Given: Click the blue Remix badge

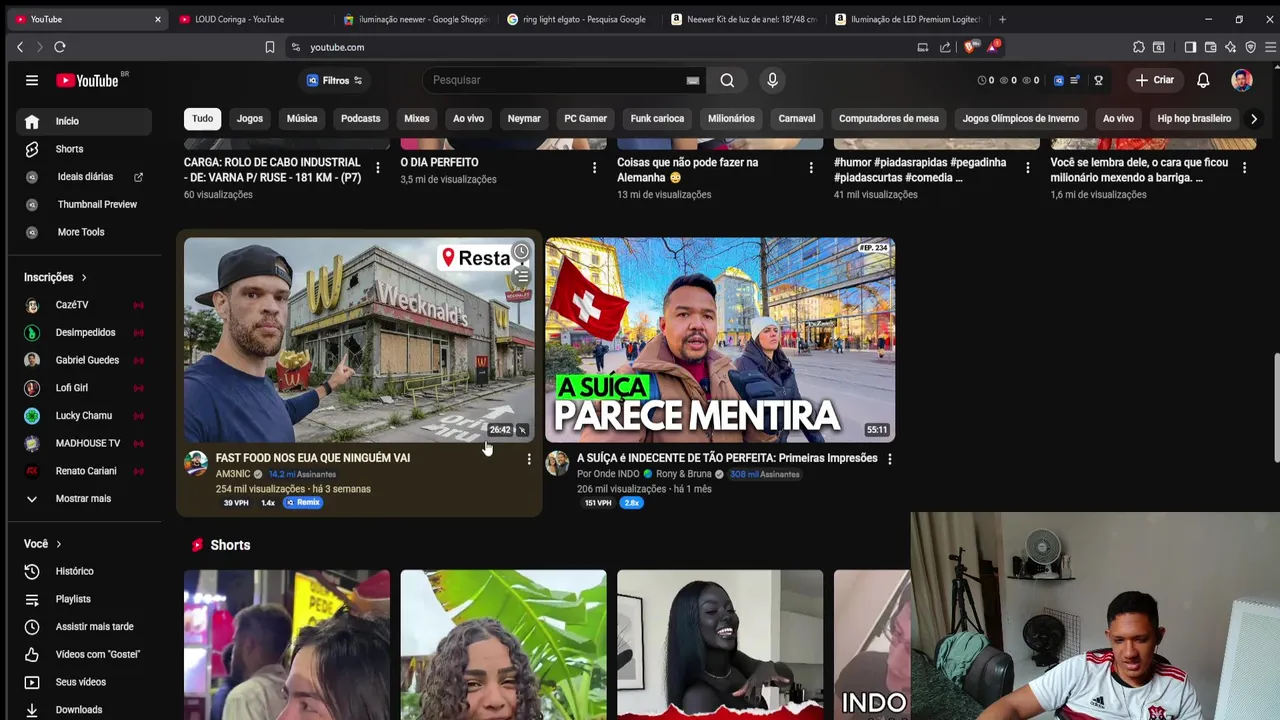Looking at the screenshot, I should [x=303, y=503].
